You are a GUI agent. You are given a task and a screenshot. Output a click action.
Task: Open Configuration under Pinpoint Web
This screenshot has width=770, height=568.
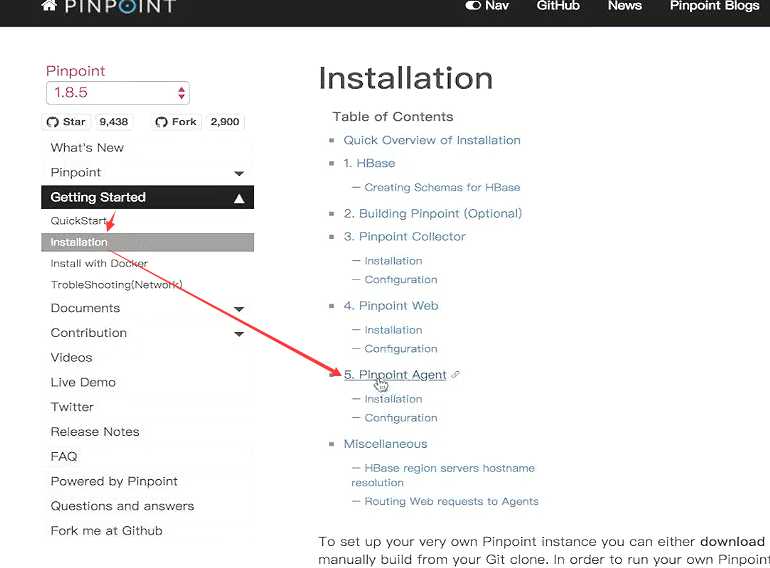(401, 349)
